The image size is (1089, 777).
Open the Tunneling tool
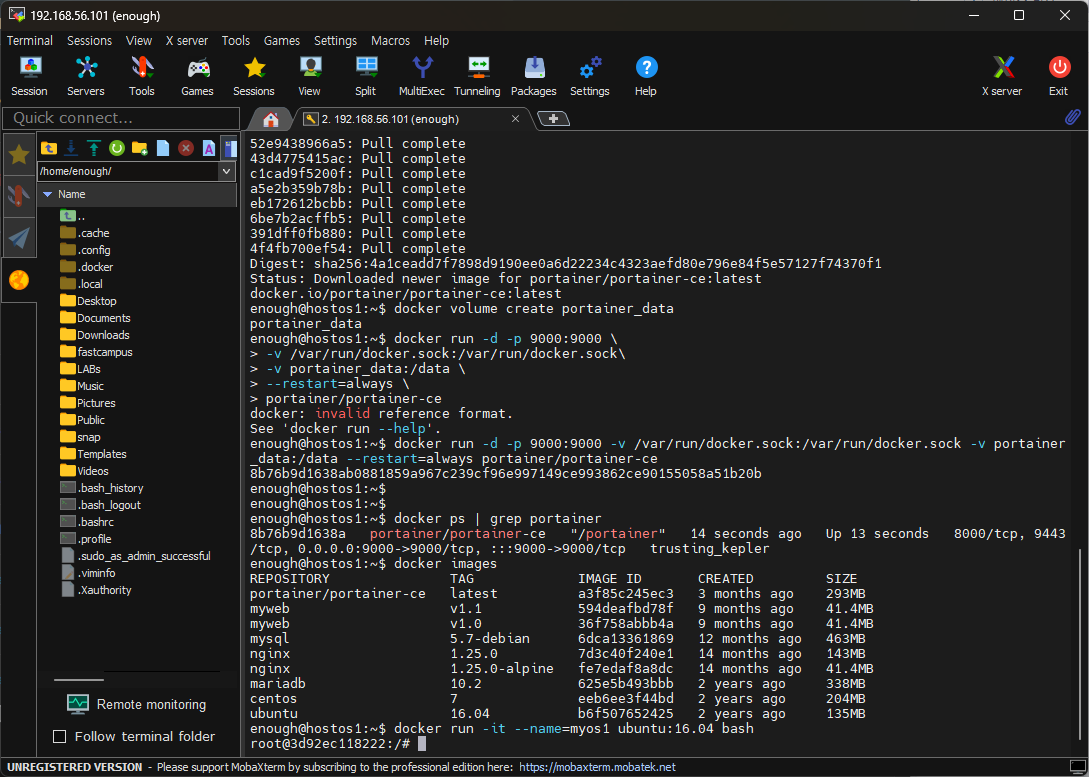477,76
